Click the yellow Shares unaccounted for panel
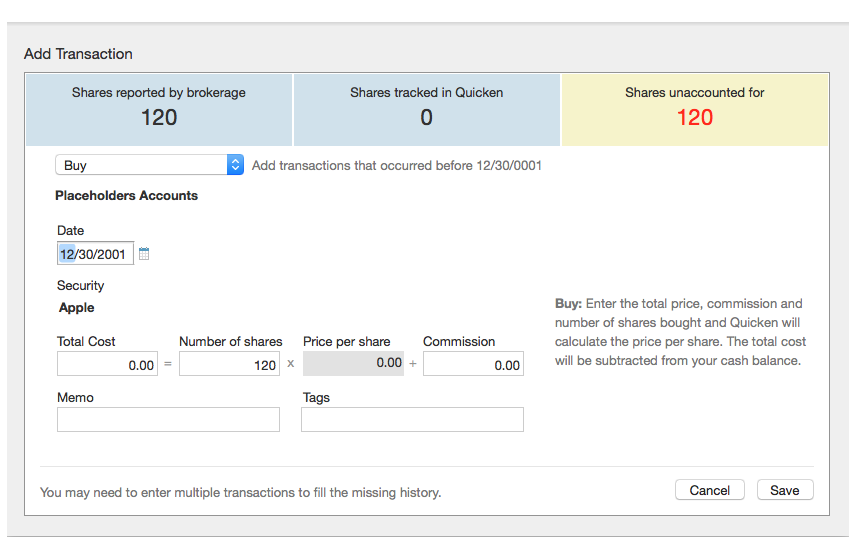The width and height of the screenshot is (858, 546). coord(695,109)
